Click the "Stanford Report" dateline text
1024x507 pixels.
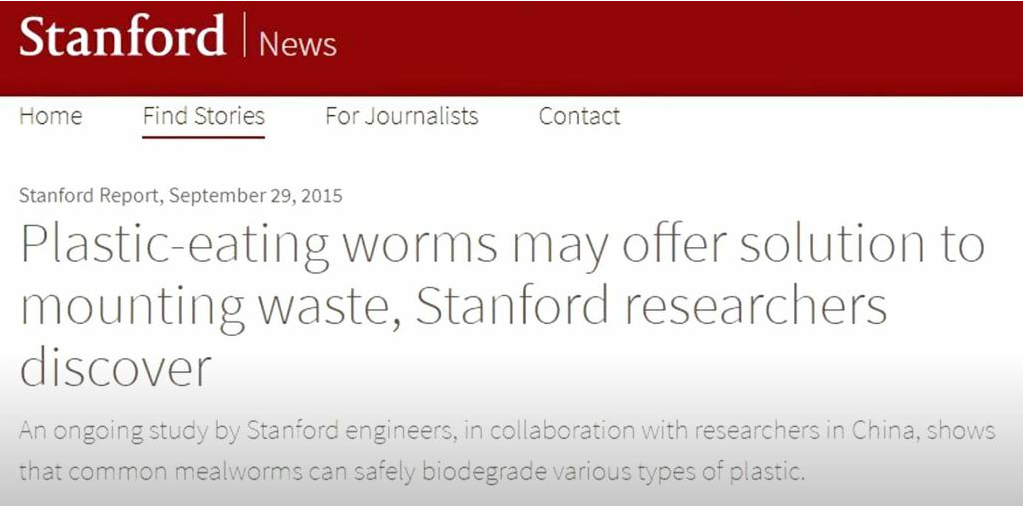(90, 195)
